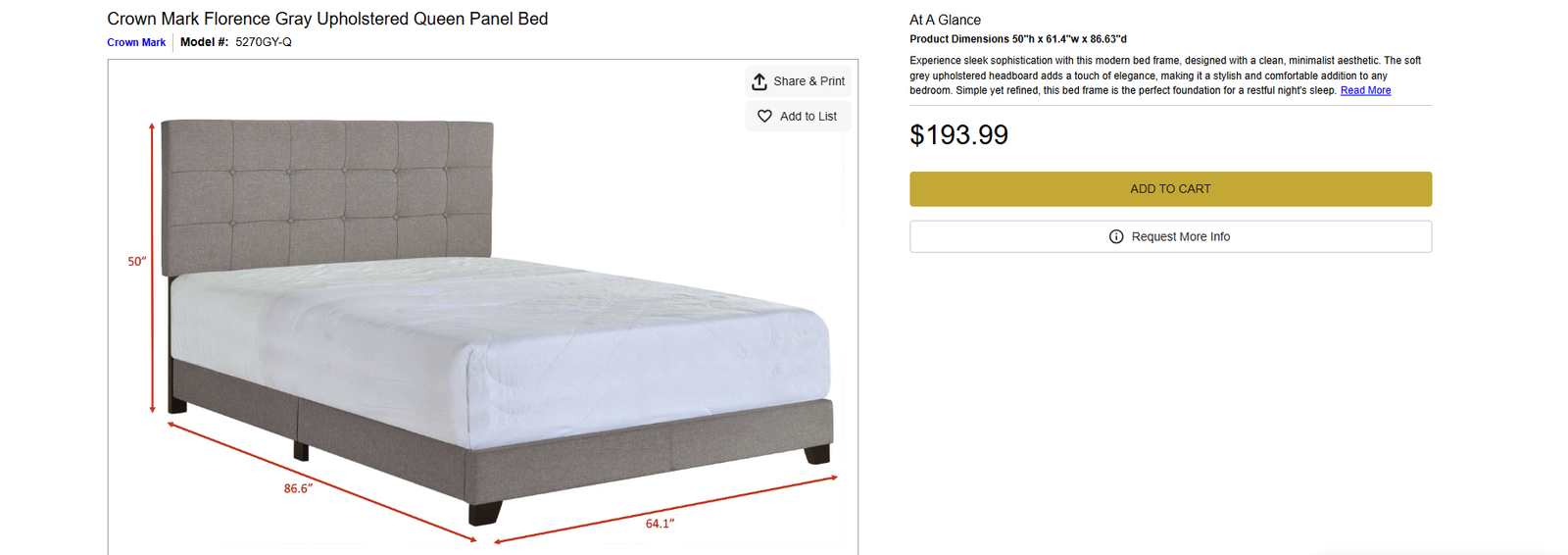This screenshot has width=1568, height=555.
Task: Click the heart icon to favorite
Action: (764, 116)
